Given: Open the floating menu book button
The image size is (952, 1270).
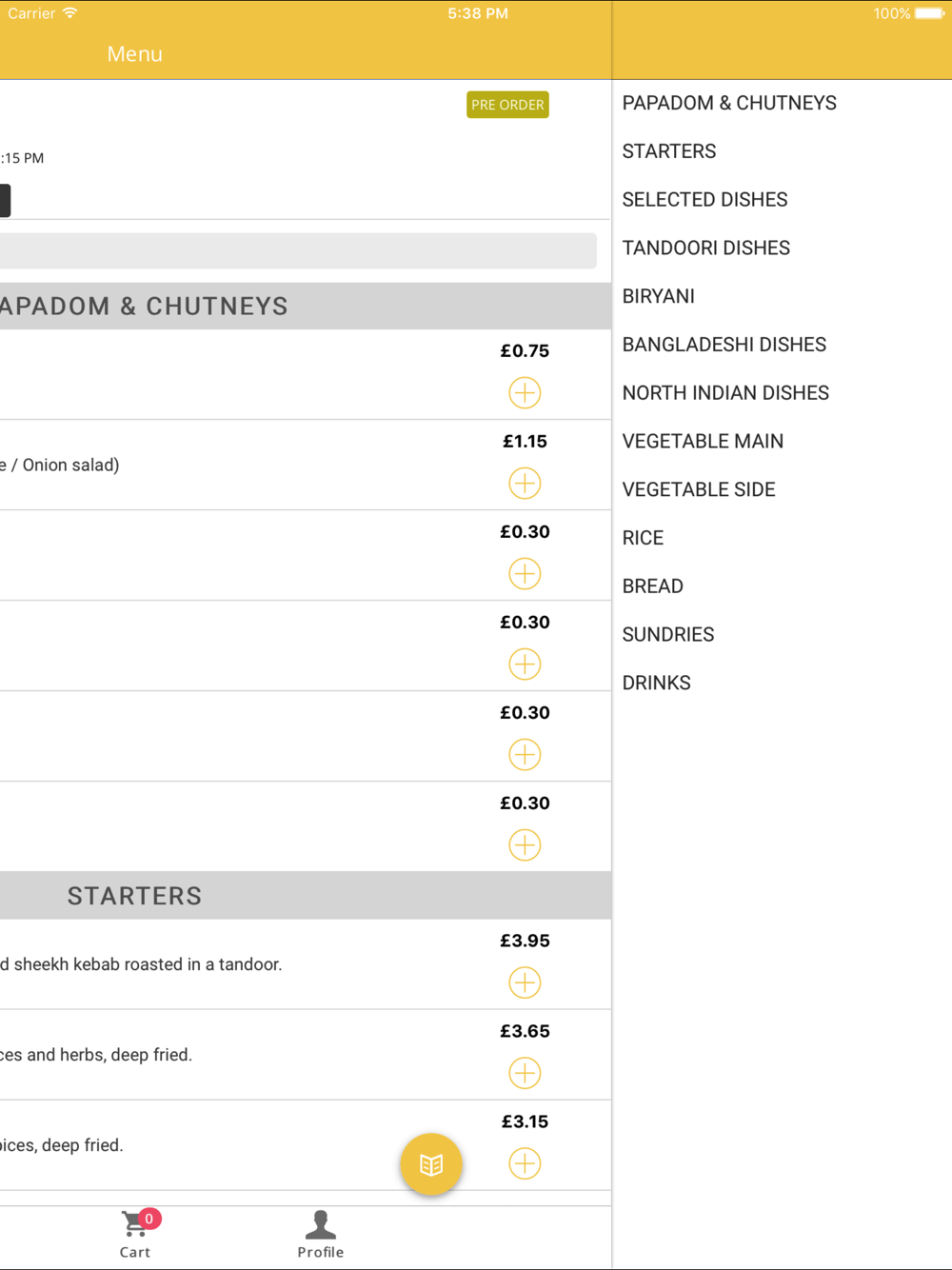Looking at the screenshot, I should 431,1164.
